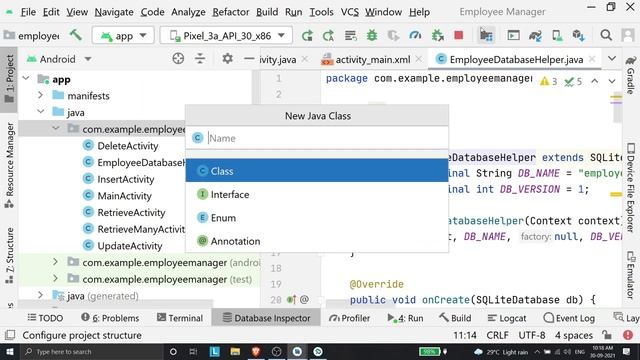Expand the manifests folder

40,95
